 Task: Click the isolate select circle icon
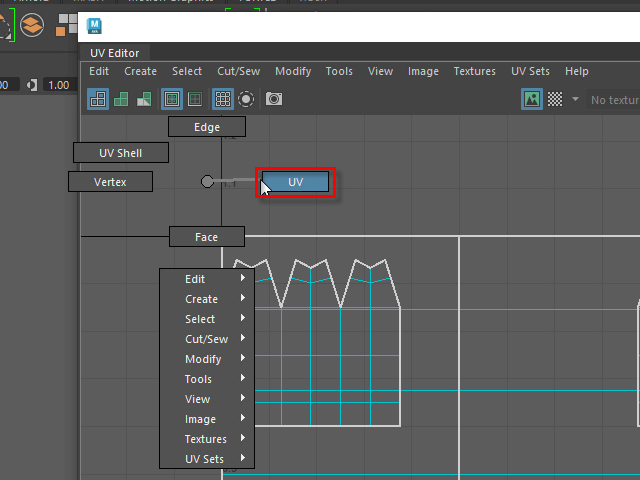point(246,99)
